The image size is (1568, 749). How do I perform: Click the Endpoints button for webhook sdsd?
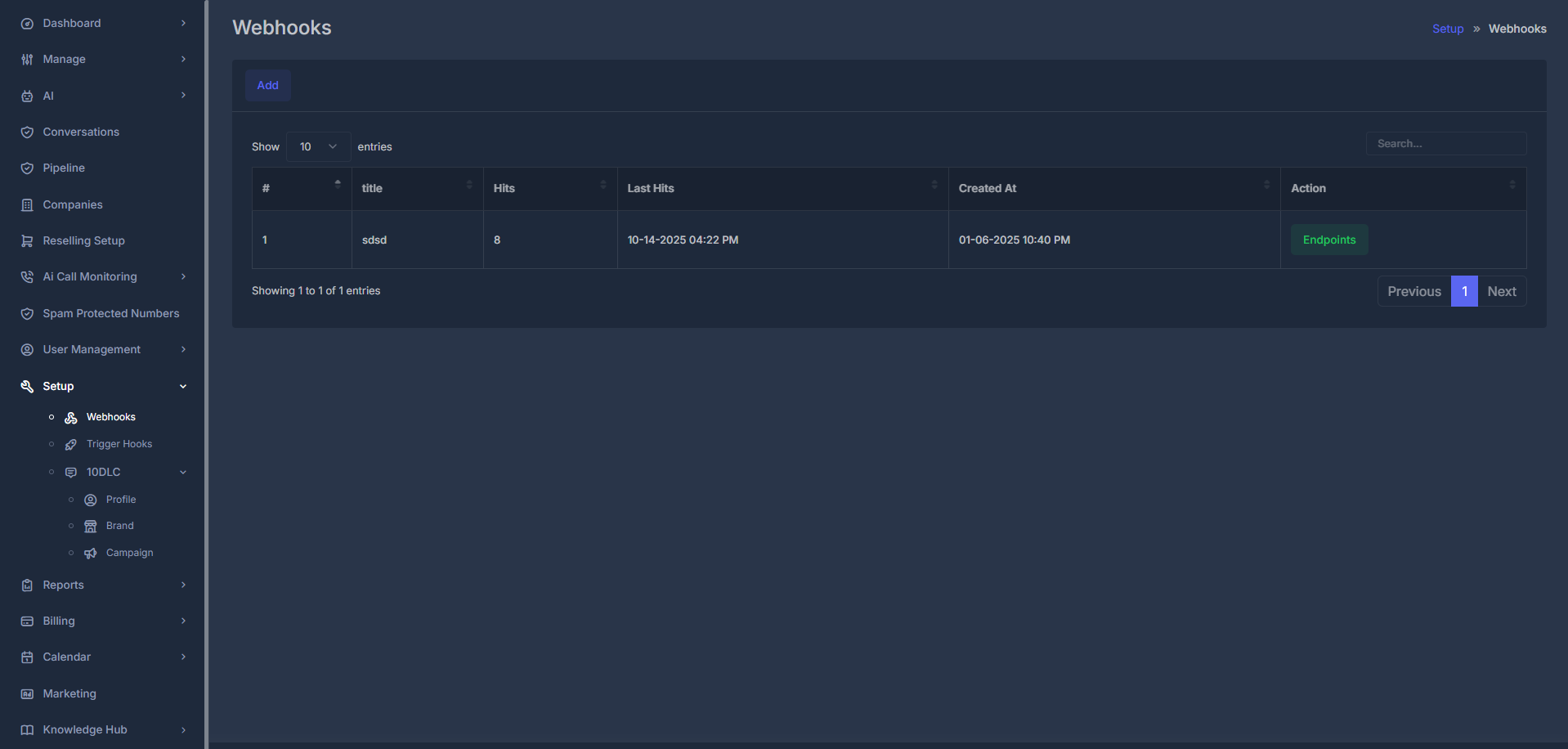pyautogui.click(x=1328, y=240)
